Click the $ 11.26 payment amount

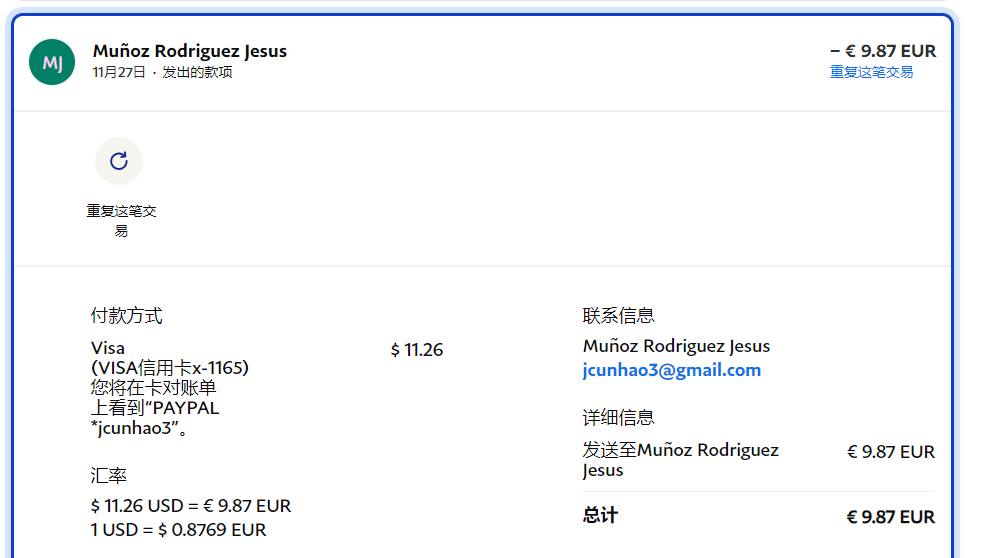pyautogui.click(x=417, y=350)
